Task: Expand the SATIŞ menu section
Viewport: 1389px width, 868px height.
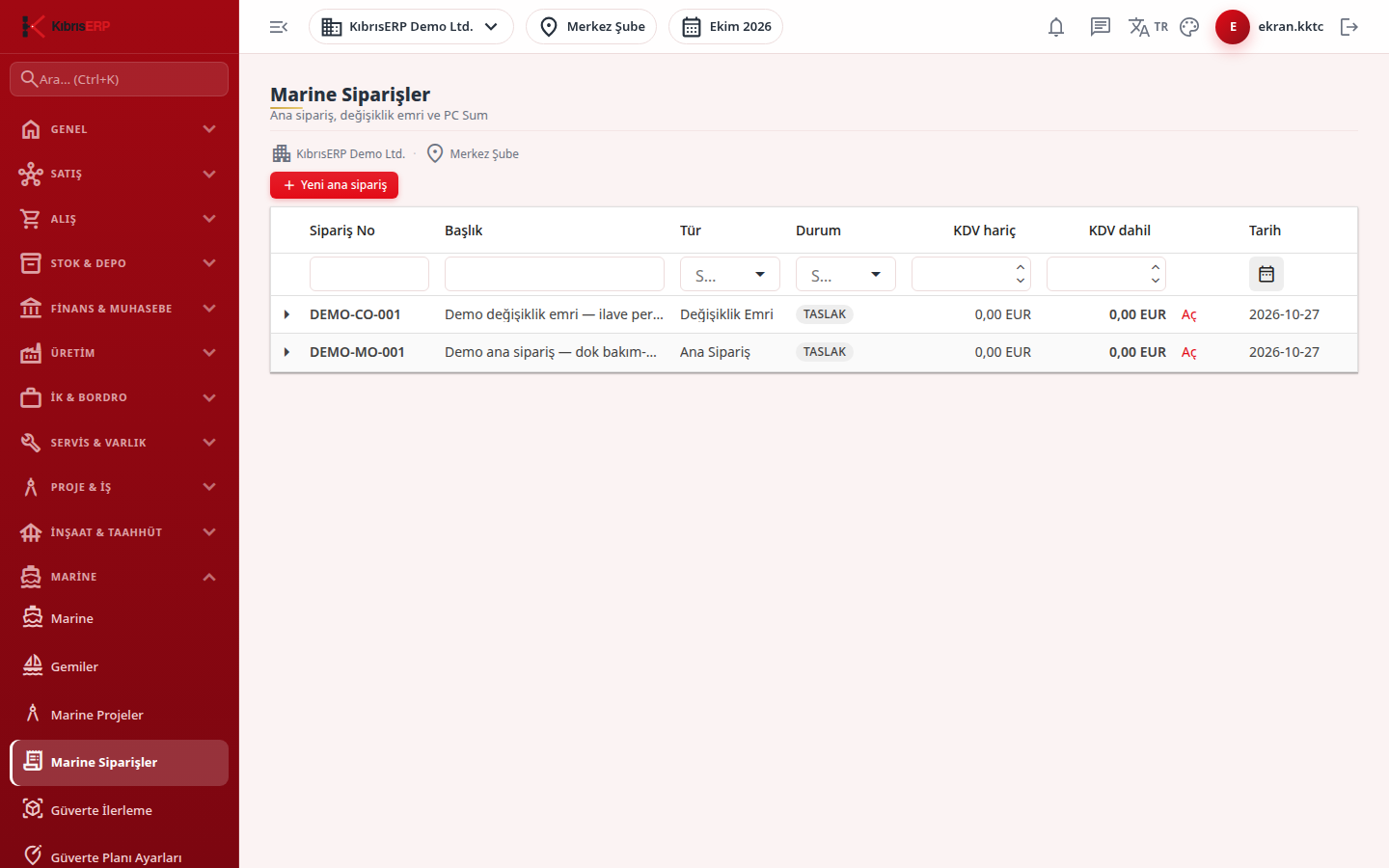Action: tap(119, 174)
